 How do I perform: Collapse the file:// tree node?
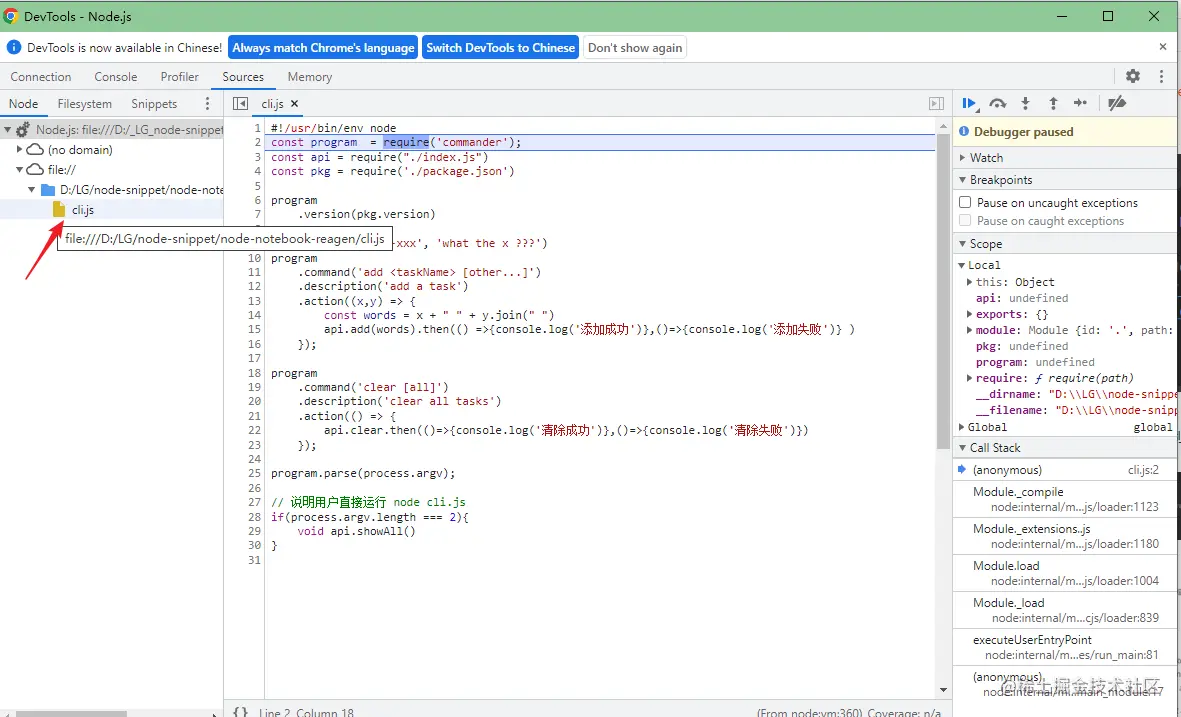click(20, 169)
